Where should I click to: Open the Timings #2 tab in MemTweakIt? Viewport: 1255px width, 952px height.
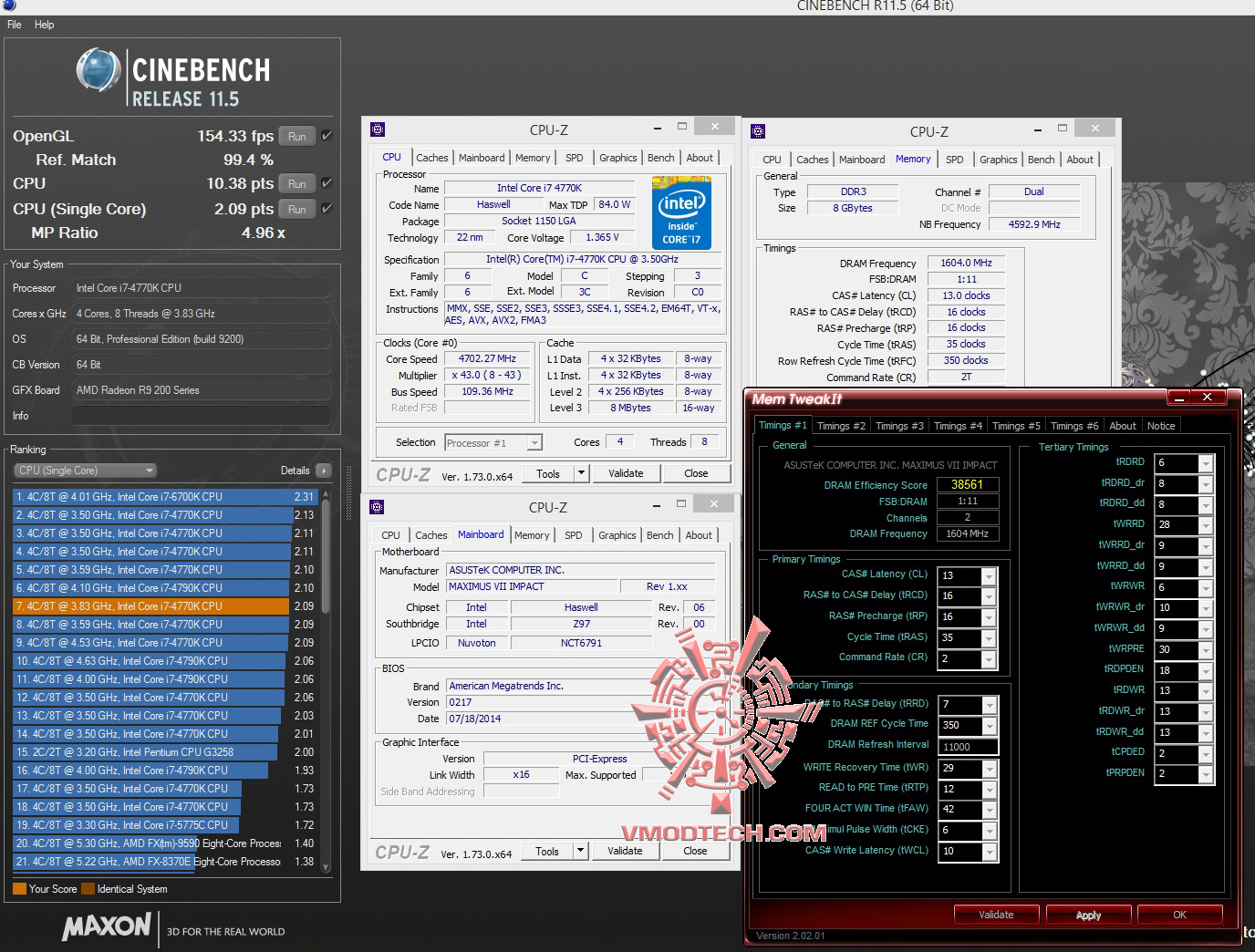coord(841,426)
